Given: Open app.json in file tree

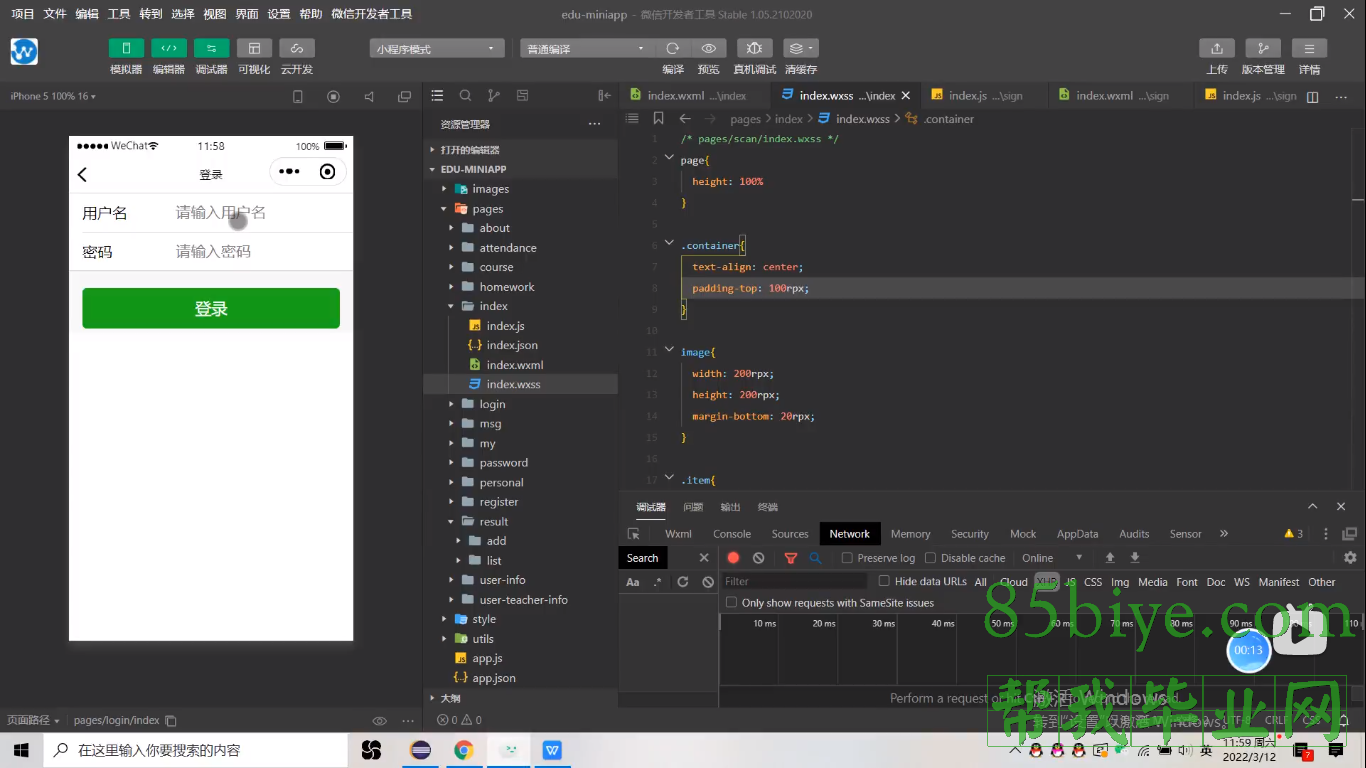Looking at the screenshot, I should (494, 678).
